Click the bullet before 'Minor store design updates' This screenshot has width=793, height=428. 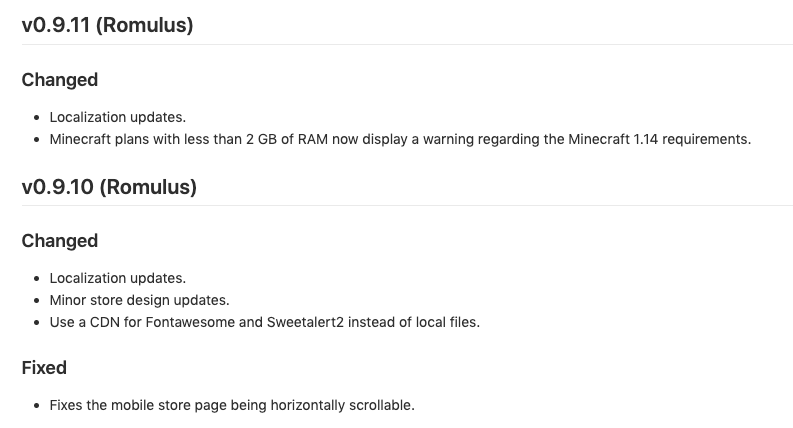pyautogui.click(x=37, y=300)
